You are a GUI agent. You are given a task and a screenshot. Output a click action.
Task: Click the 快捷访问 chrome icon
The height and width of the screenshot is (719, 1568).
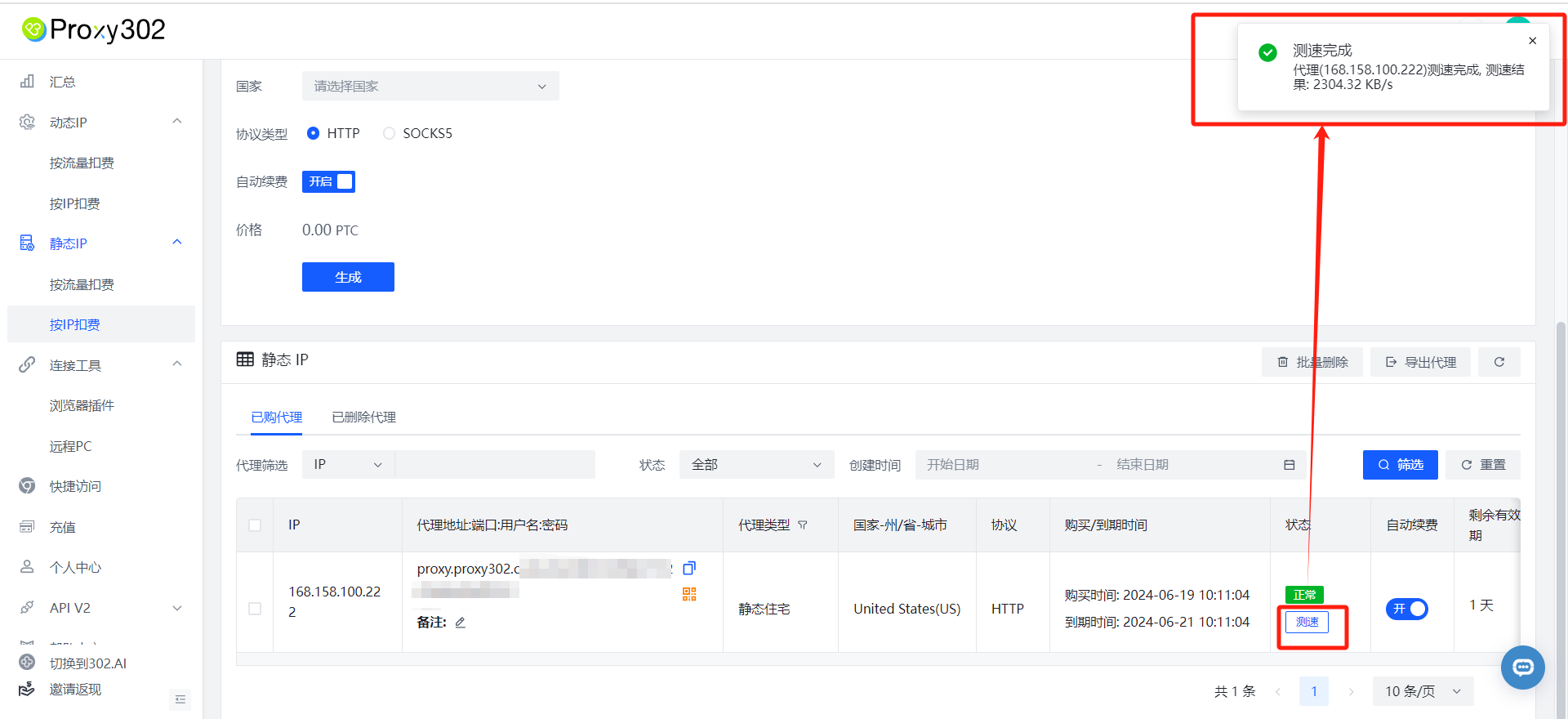coord(27,485)
